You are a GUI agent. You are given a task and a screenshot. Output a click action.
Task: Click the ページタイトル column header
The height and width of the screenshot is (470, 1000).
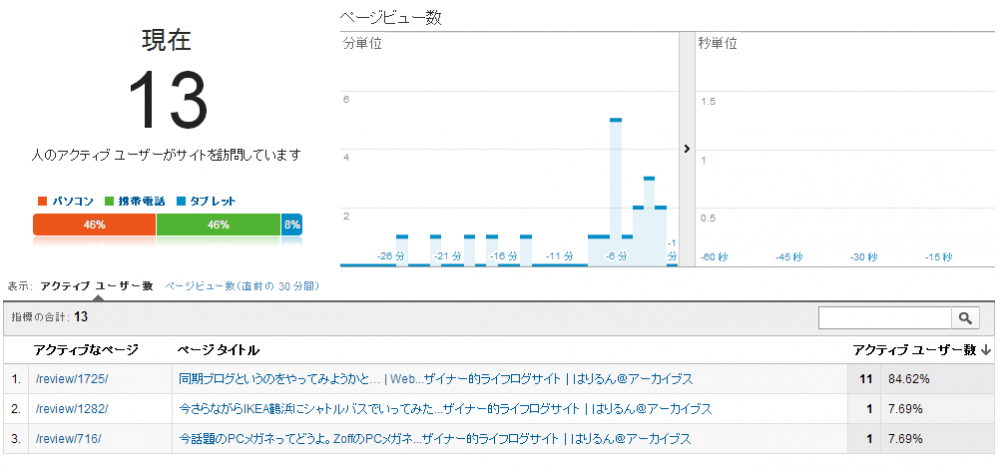218,350
